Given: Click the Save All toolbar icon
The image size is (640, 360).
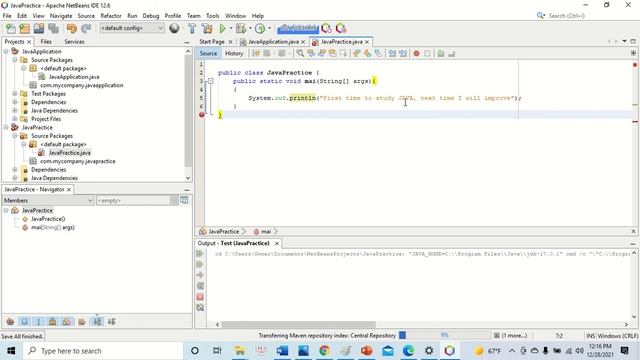Looking at the screenshot, I should [x=53, y=28].
